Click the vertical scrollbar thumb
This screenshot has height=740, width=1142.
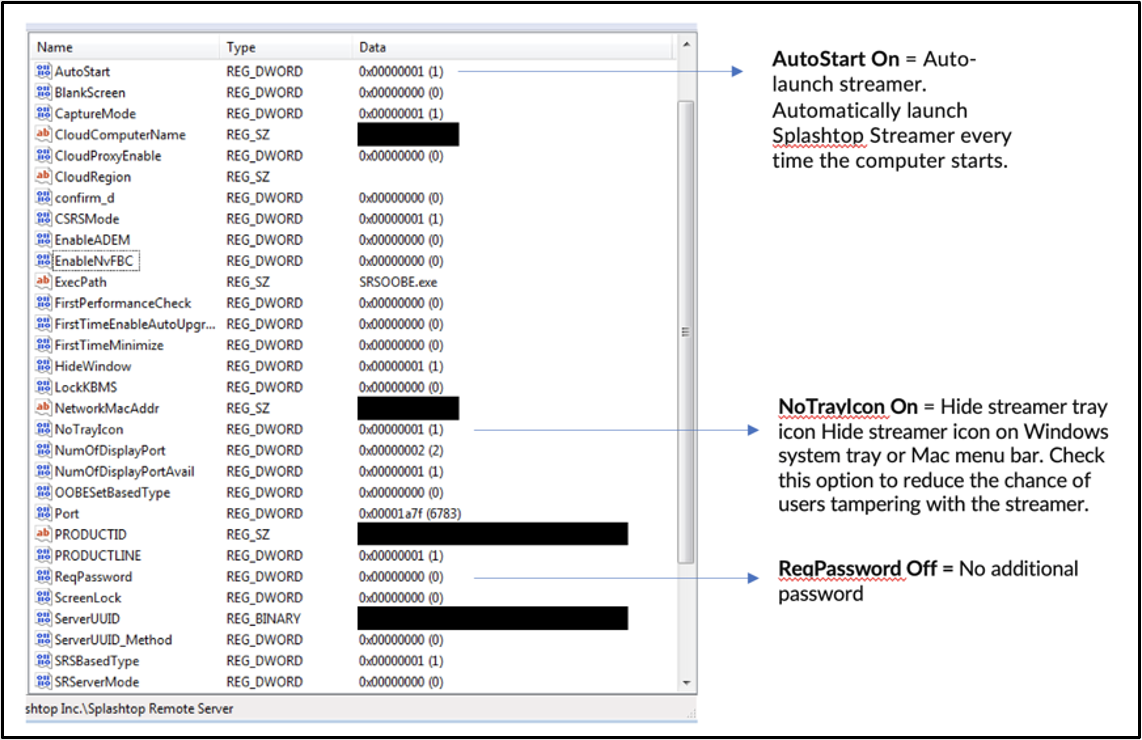[x=686, y=332]
